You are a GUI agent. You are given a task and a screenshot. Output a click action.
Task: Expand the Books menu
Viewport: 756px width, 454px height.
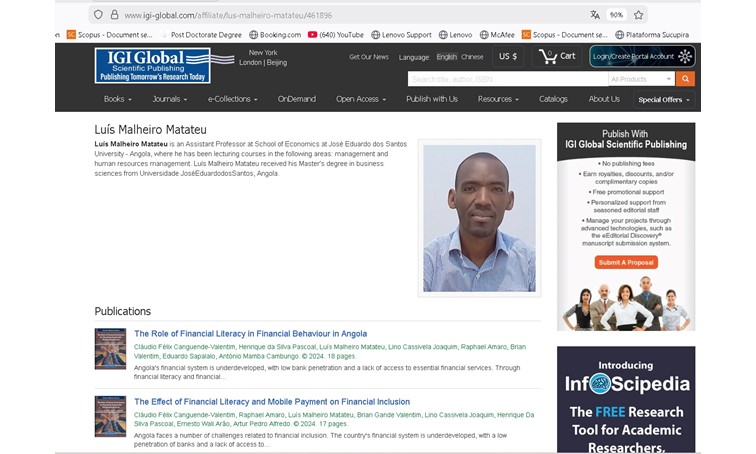117,99
